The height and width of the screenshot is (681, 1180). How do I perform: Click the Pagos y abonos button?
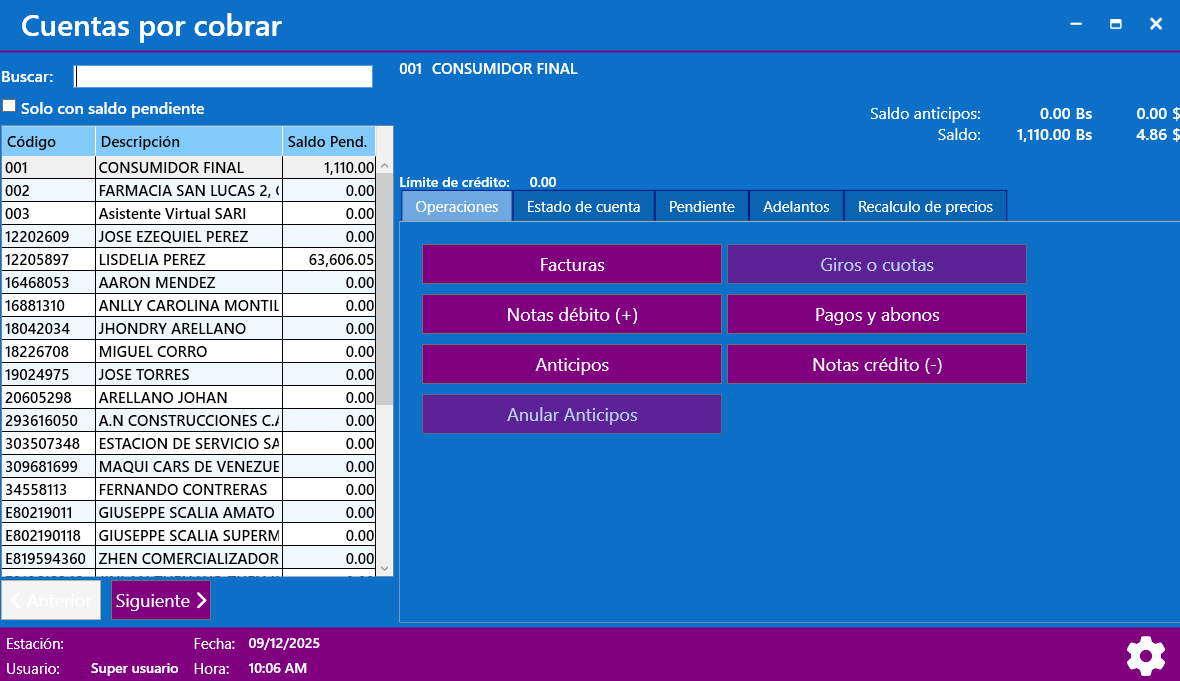877,314
